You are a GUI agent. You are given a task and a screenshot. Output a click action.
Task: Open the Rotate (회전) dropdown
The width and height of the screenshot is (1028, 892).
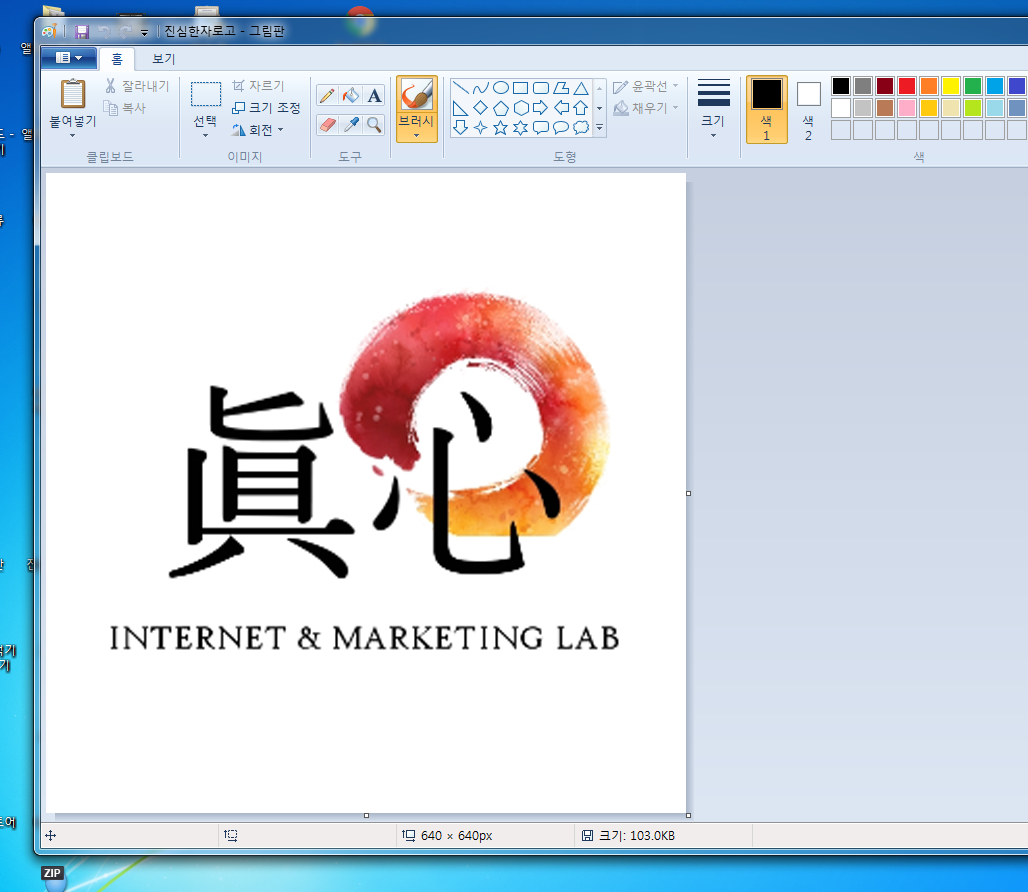(258, 130)
